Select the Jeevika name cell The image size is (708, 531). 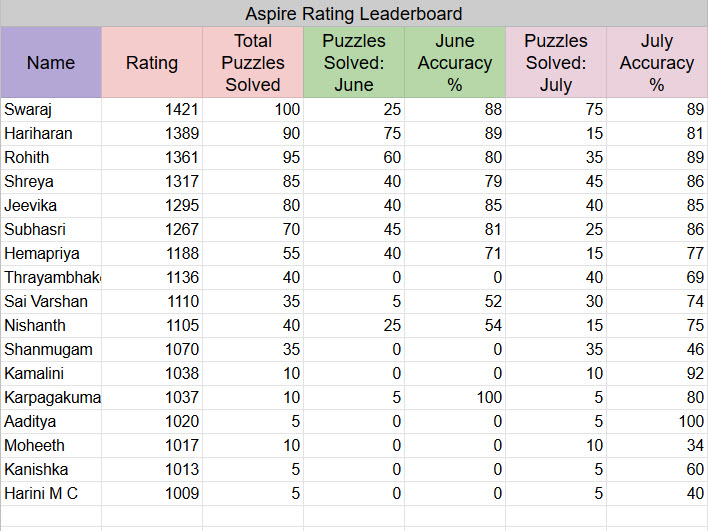pyautogui.click(x=51, y=205)
